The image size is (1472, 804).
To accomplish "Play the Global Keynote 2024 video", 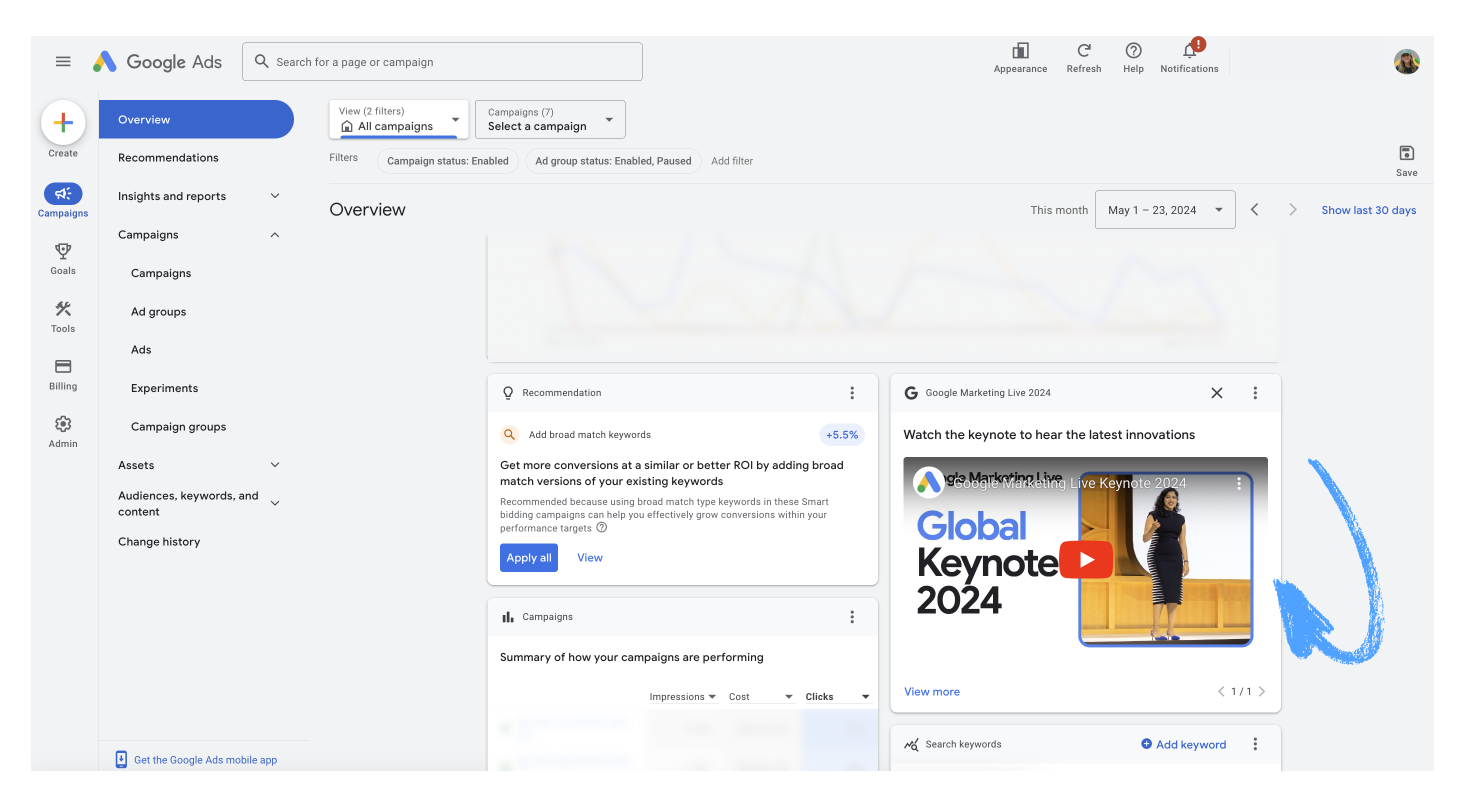I will (x=1086, y=559).
